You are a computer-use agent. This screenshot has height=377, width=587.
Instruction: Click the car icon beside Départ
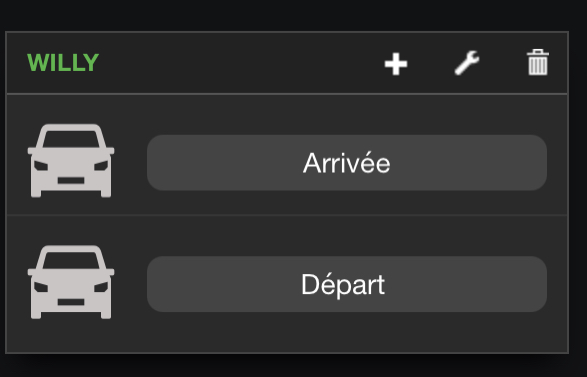[71, 282]
